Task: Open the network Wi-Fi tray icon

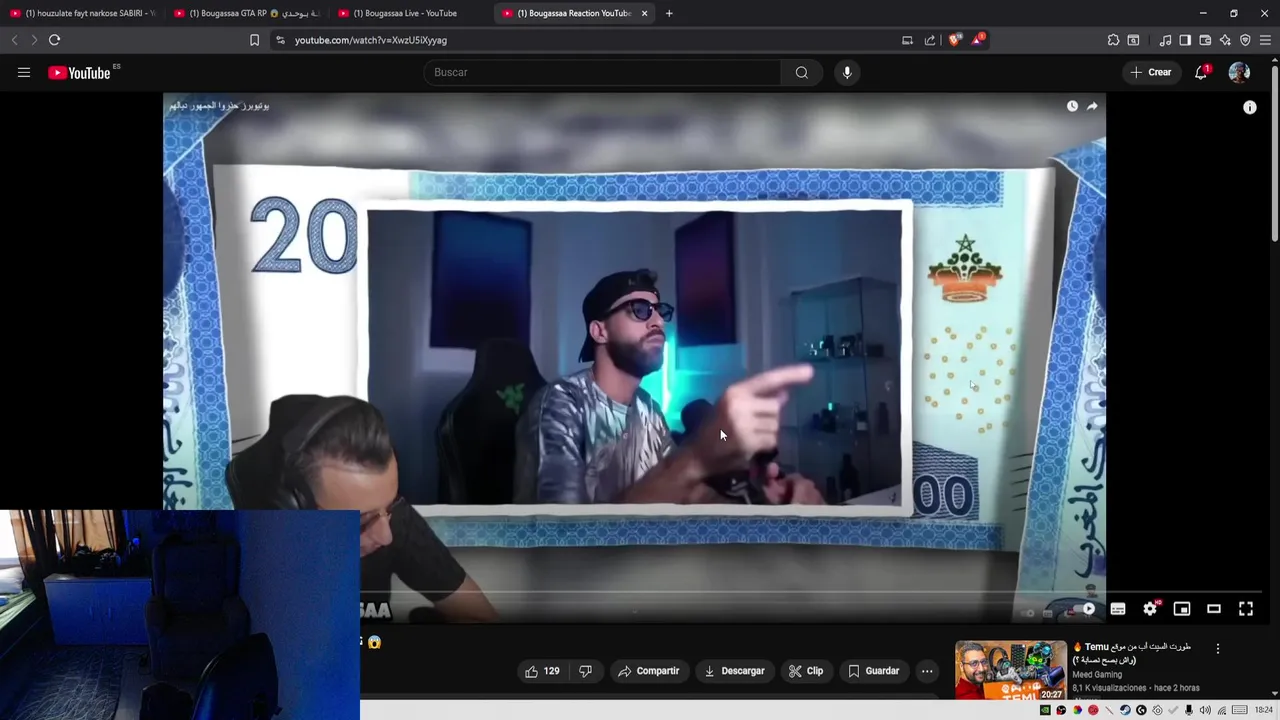Action: (x=1221, y=710)
